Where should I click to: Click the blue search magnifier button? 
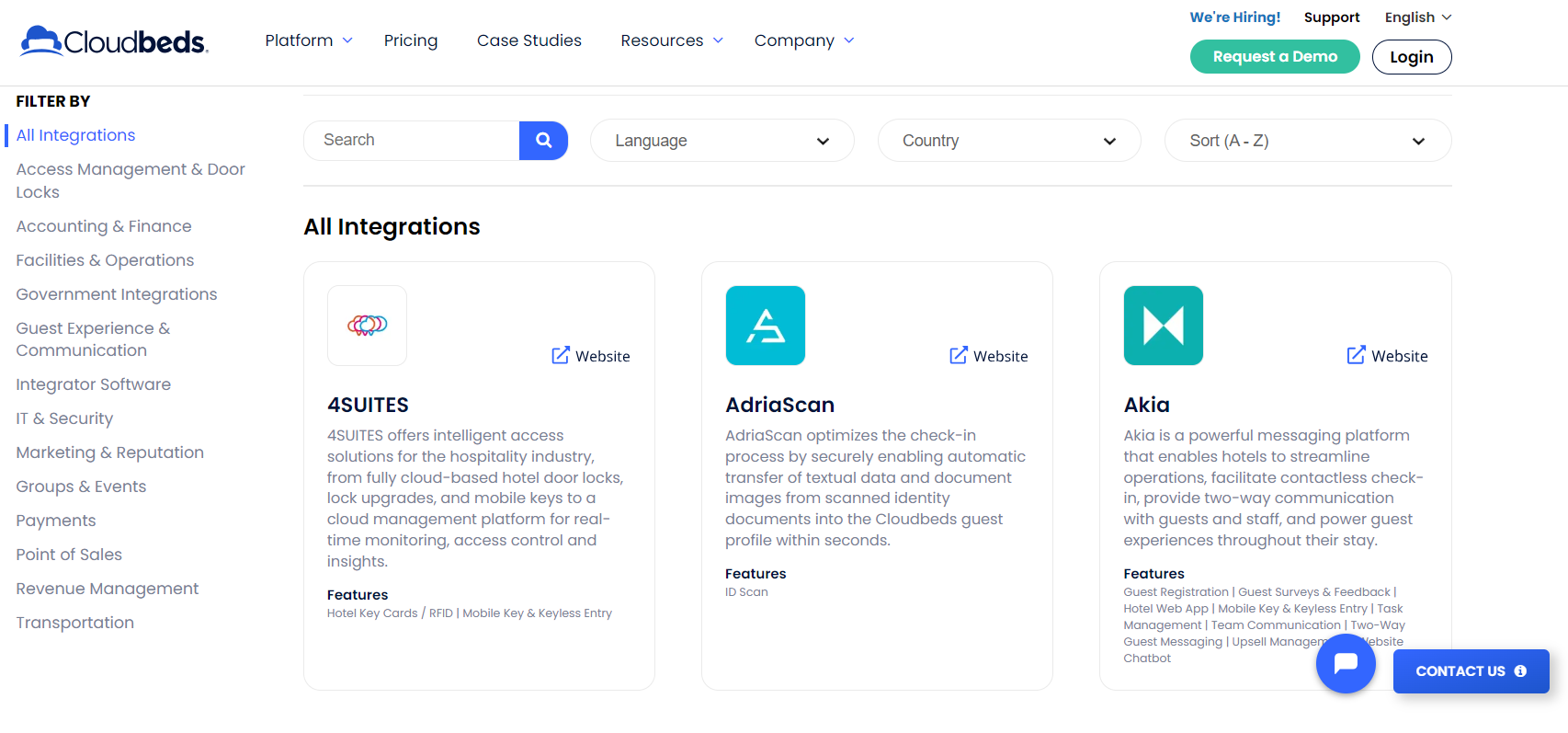pos(543,141)
